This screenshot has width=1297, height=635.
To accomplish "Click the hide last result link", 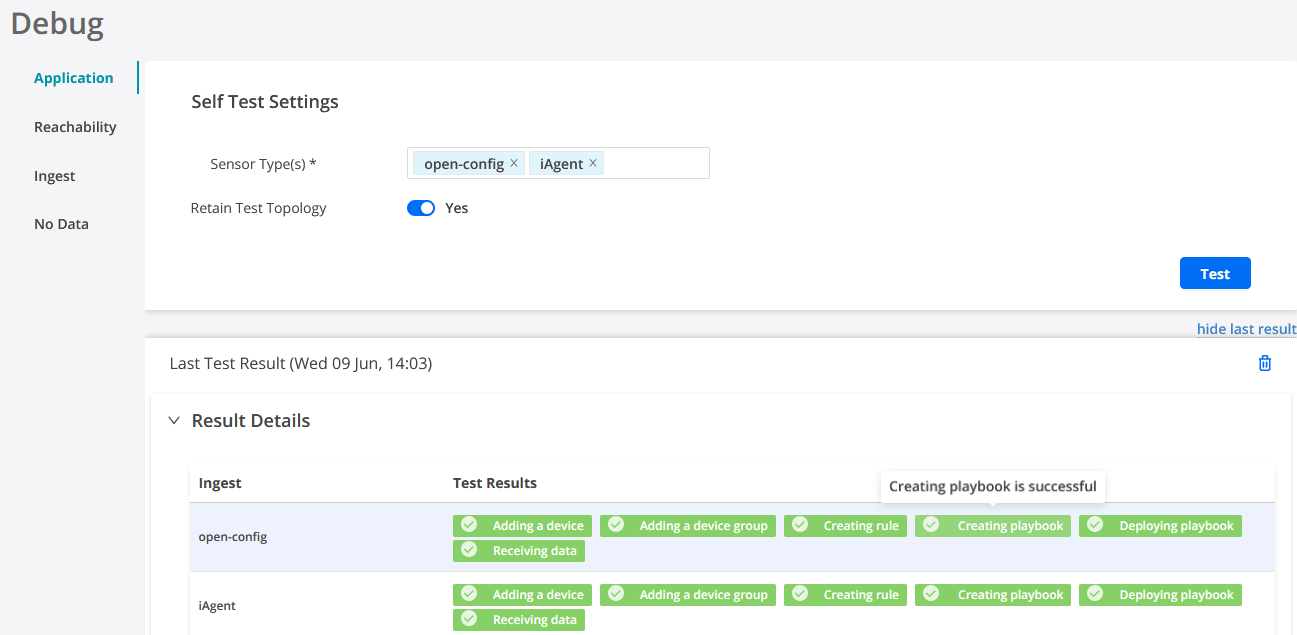I will [x=1246, y=329].
